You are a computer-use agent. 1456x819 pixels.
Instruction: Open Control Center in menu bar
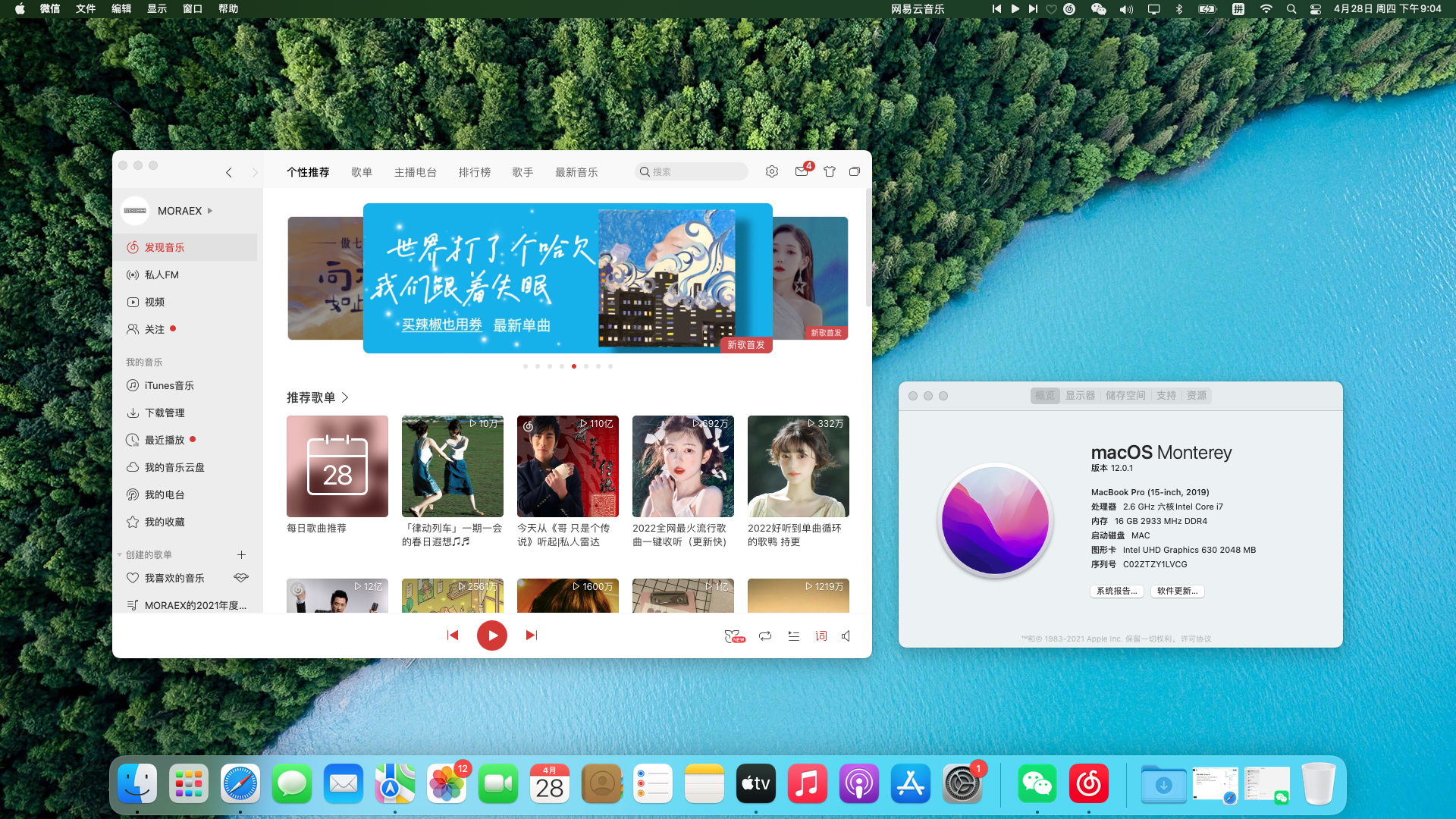pyautogui.click(x=1316, y=9)
